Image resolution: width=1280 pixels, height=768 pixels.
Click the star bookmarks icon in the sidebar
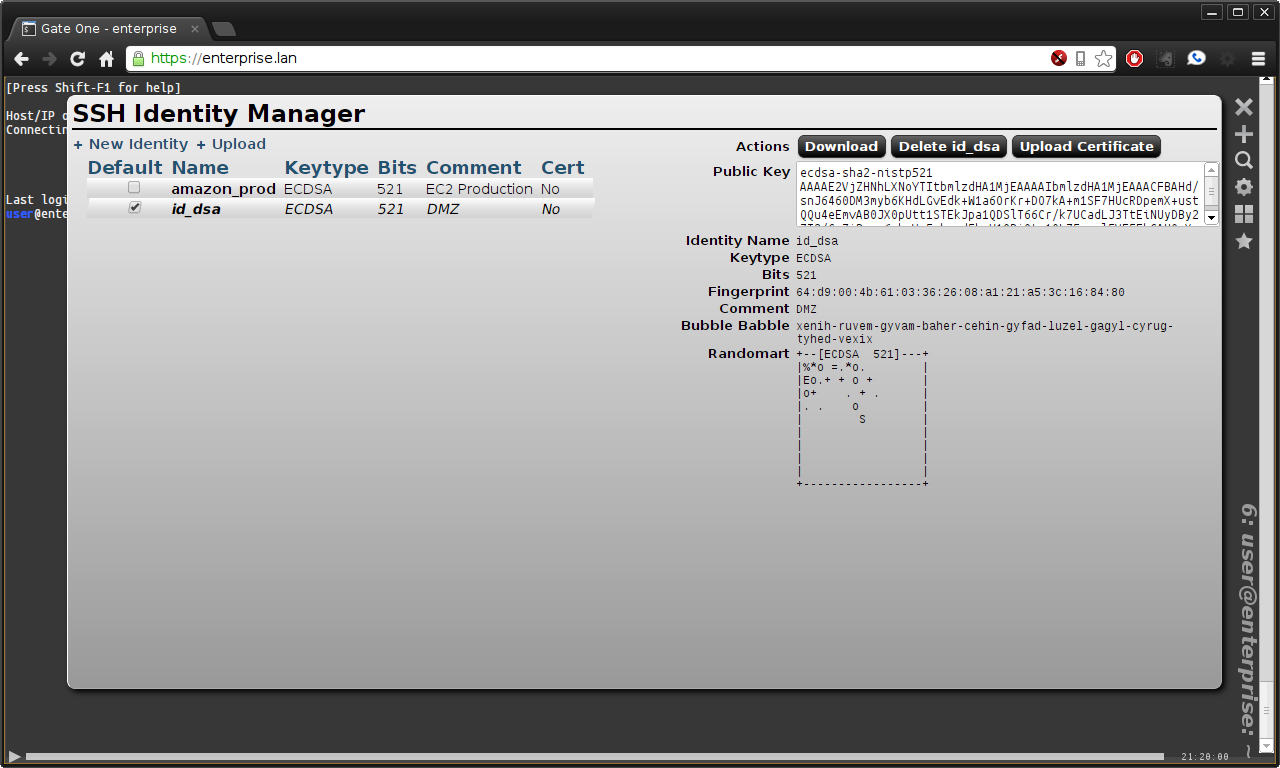pos(1243,241)
